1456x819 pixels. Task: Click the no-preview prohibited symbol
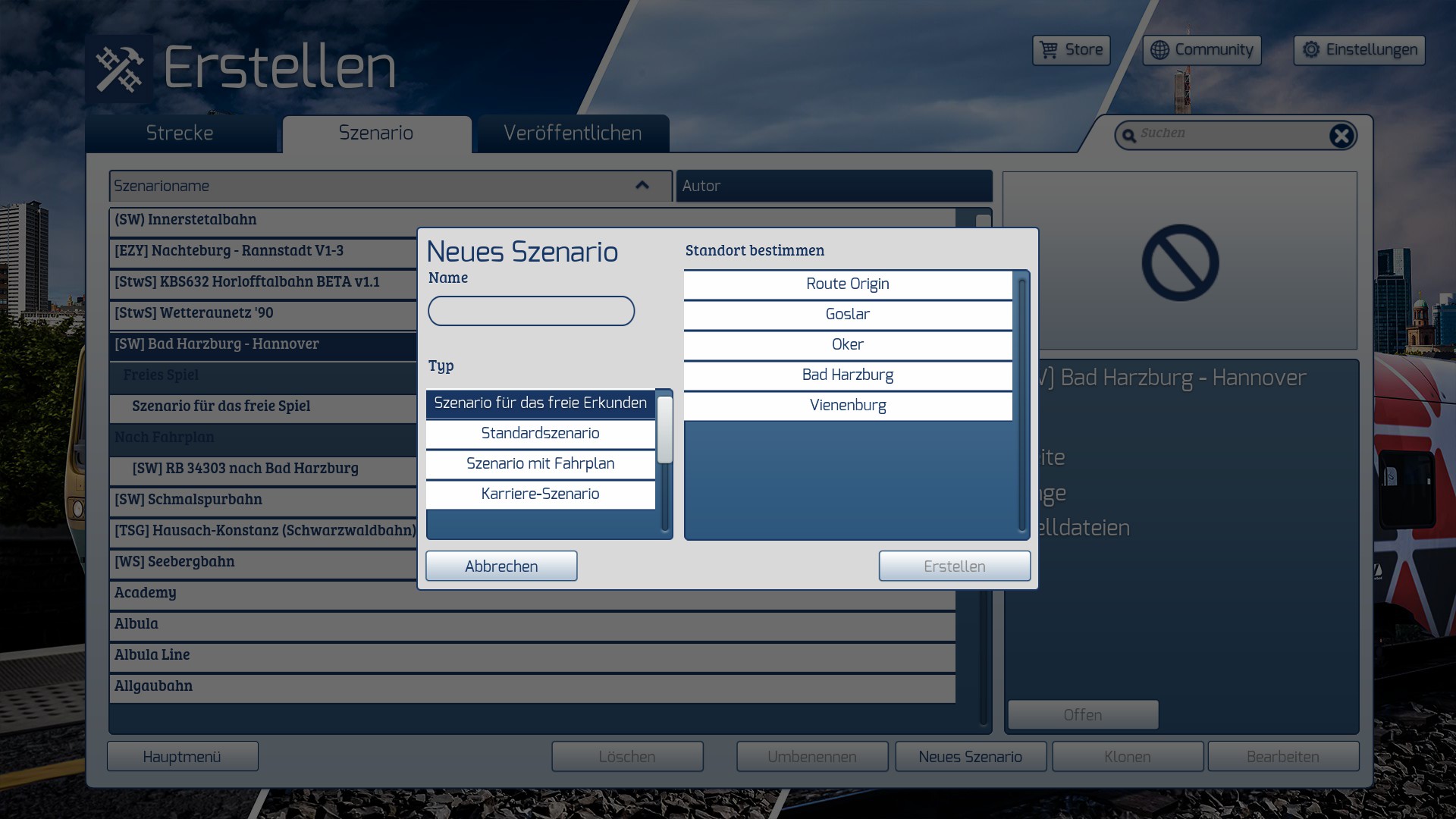click(x=1180, y=262)
